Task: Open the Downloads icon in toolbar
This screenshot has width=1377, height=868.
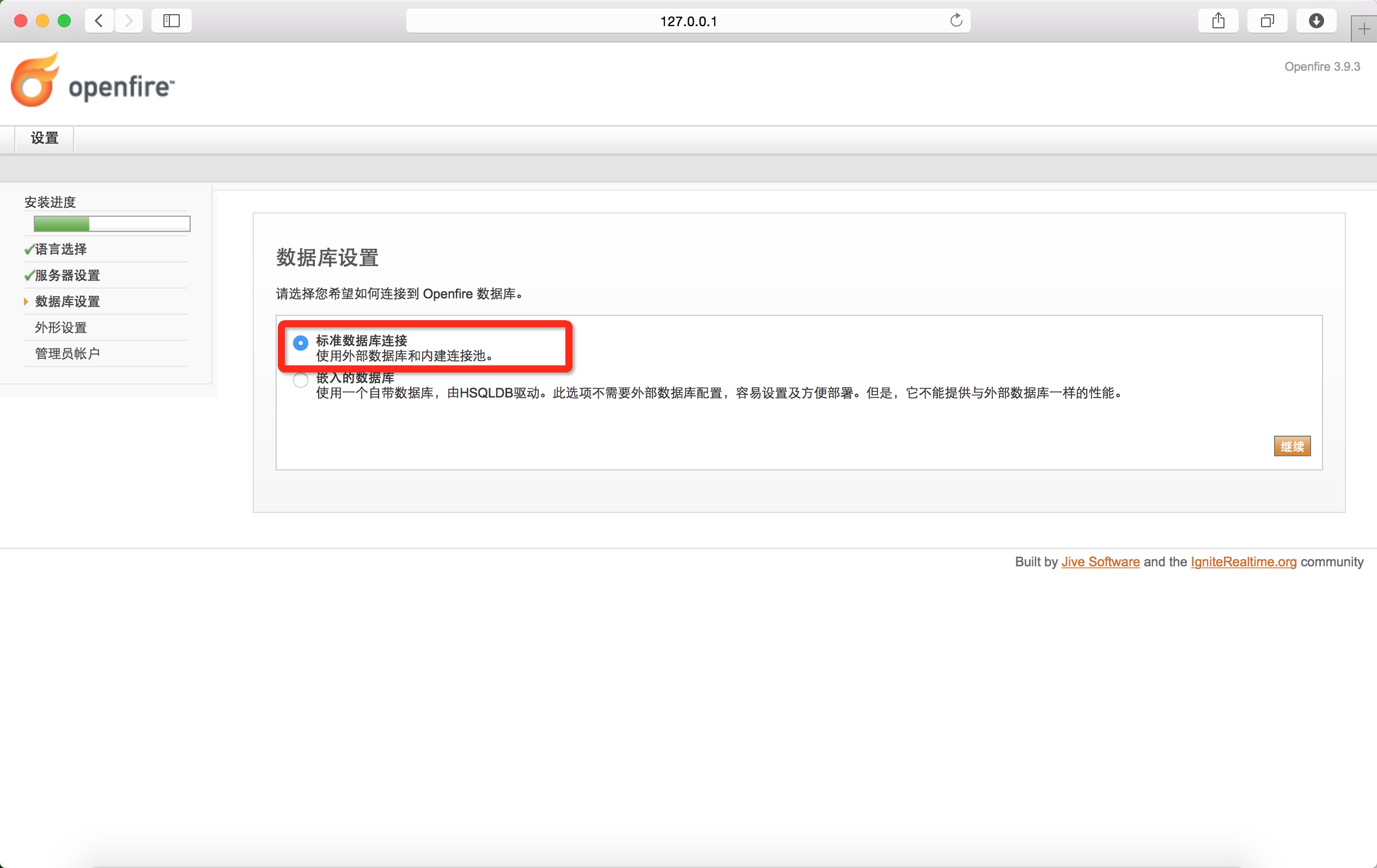Action: coord(1317,21)
